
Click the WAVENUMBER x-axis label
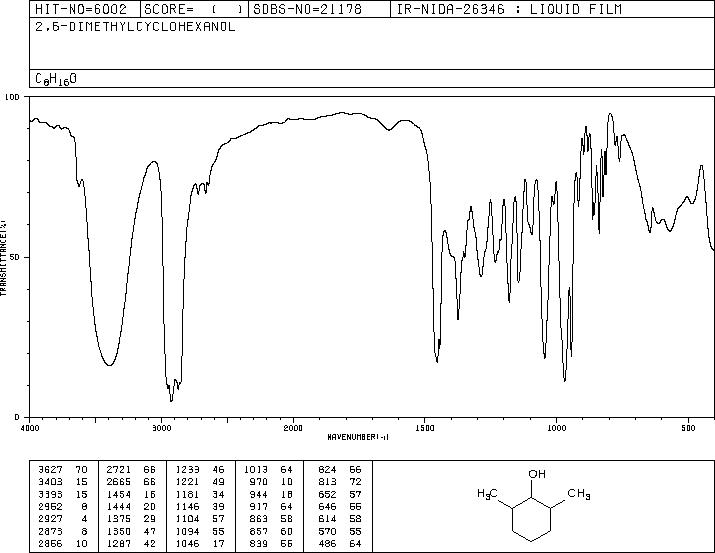pos(358,437)
